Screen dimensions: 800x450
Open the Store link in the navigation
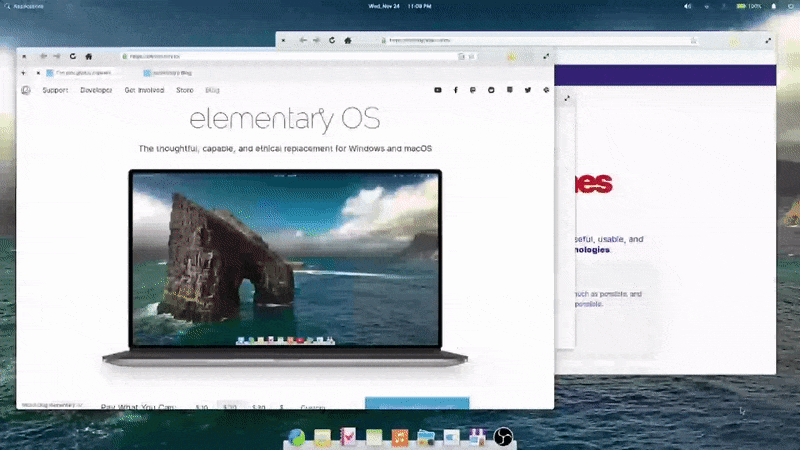[x=185, y=90]
